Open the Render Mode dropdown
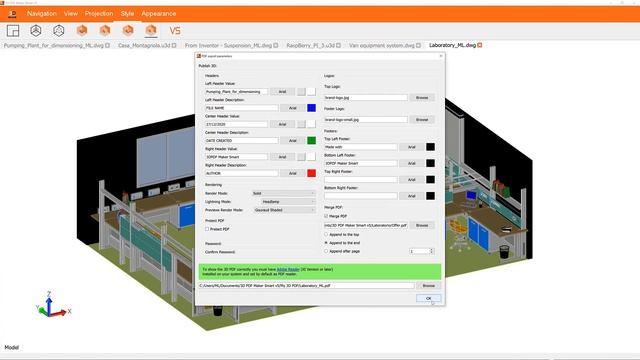 [284, 193]
